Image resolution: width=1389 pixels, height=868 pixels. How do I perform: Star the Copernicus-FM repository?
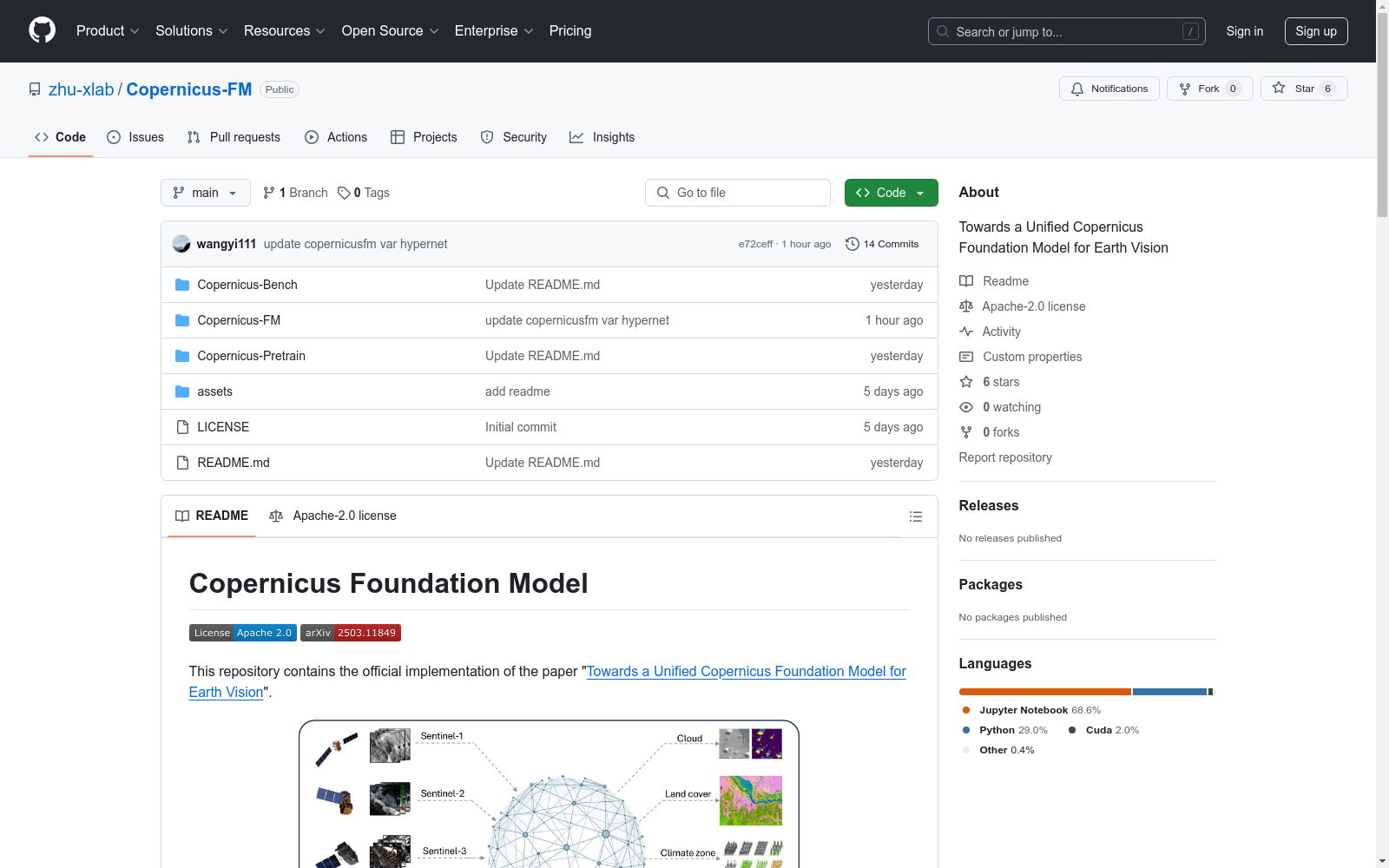click(1303, 89)
